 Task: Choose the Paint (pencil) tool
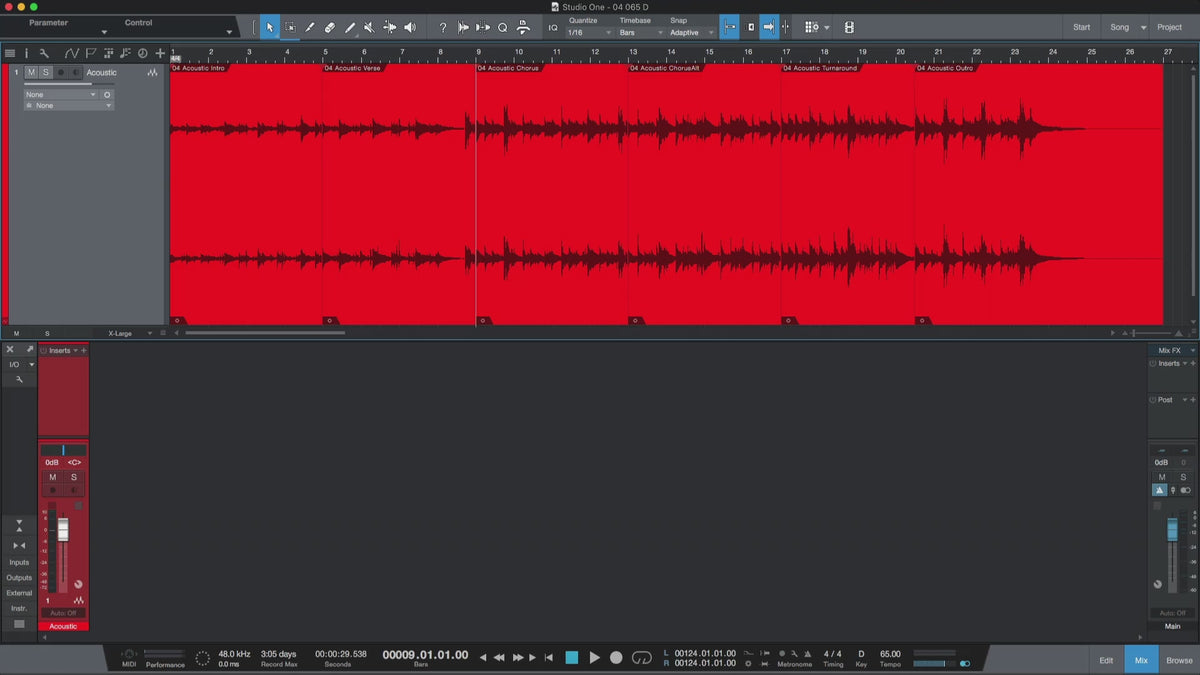point(349,28)
